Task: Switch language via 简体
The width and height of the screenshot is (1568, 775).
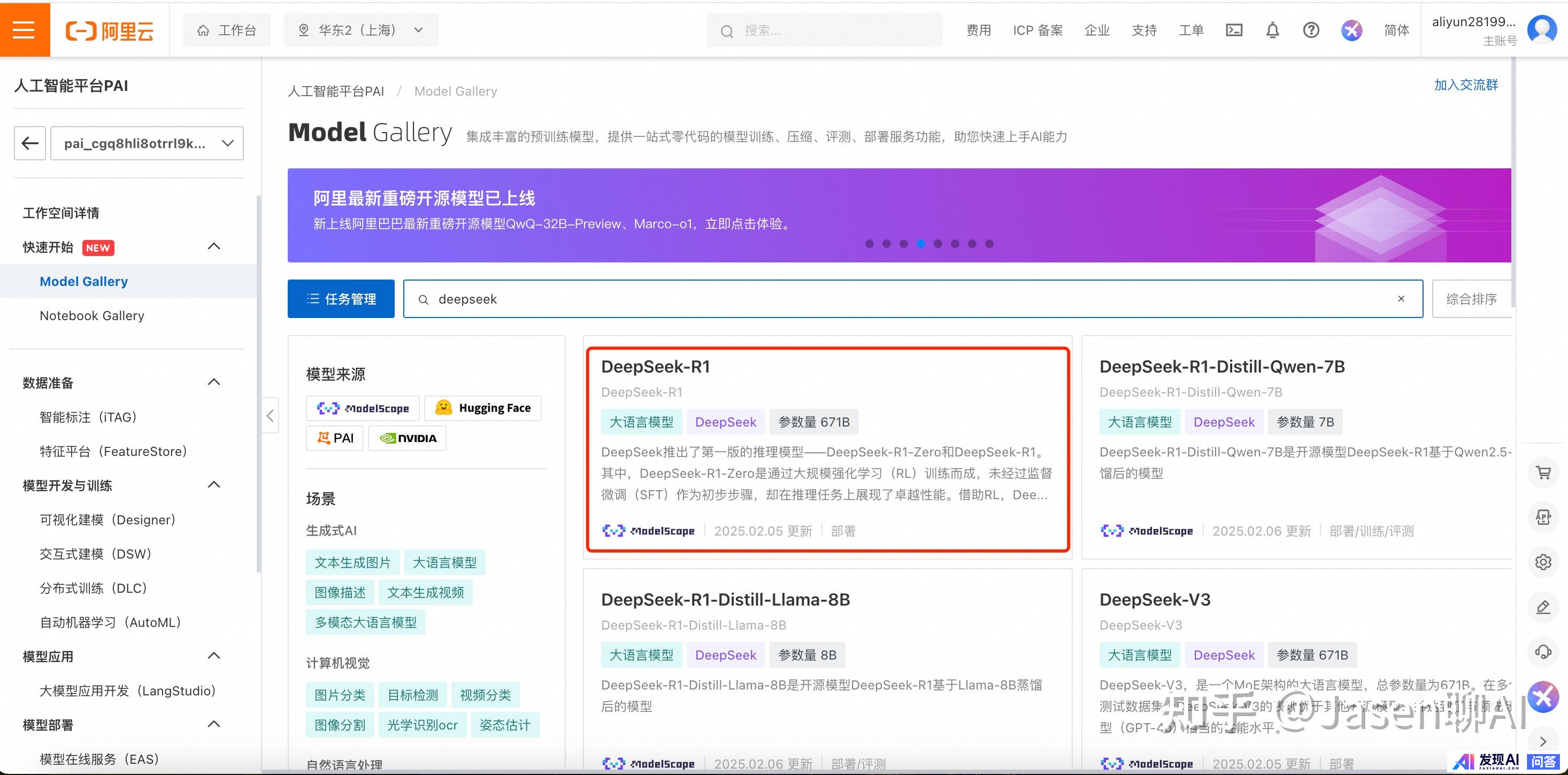Action: tap(1396, 30)
